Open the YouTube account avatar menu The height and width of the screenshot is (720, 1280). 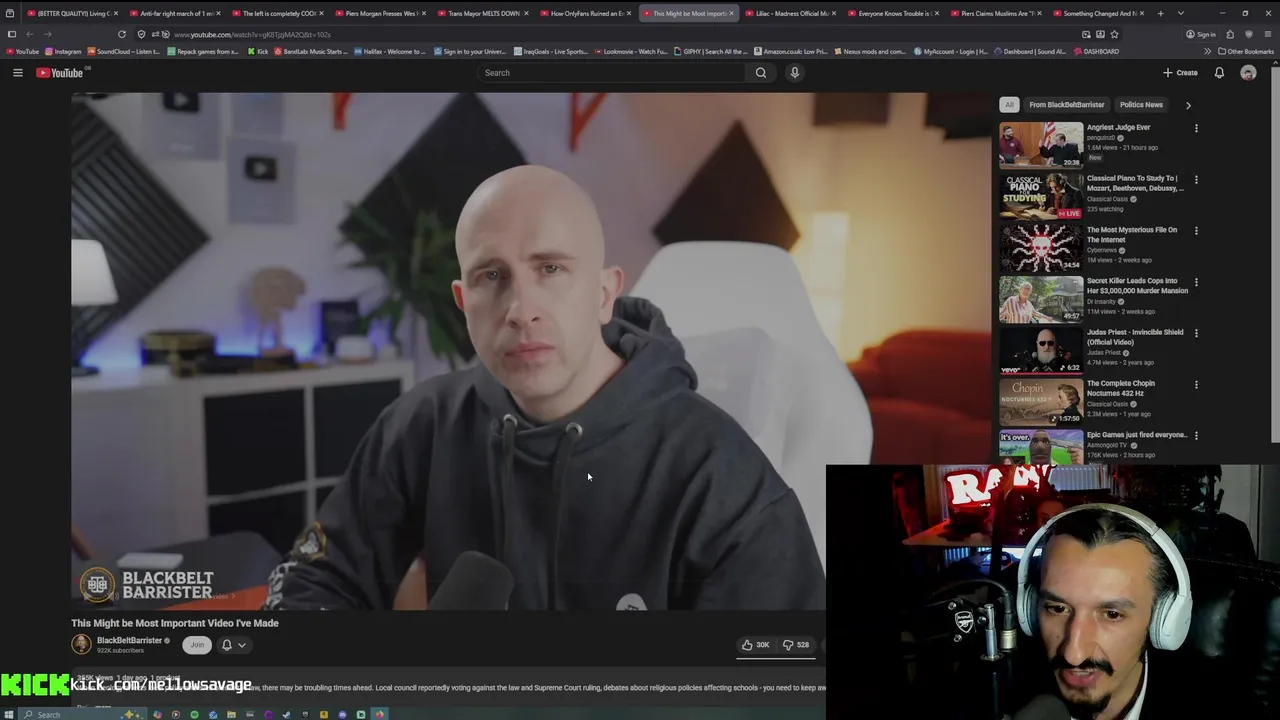(1248, 72)
